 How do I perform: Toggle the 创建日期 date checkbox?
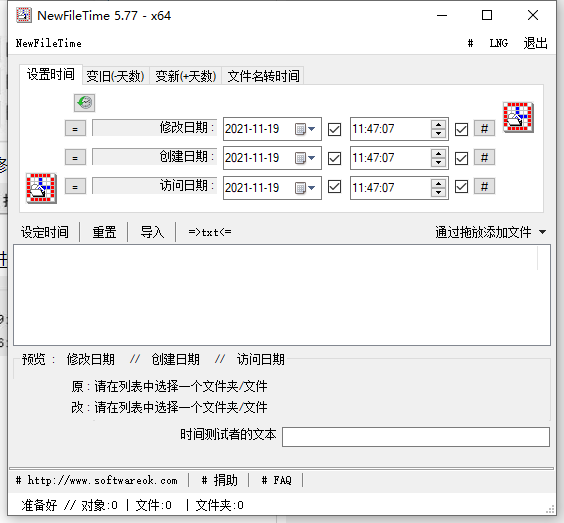click(x=335, y=158)
